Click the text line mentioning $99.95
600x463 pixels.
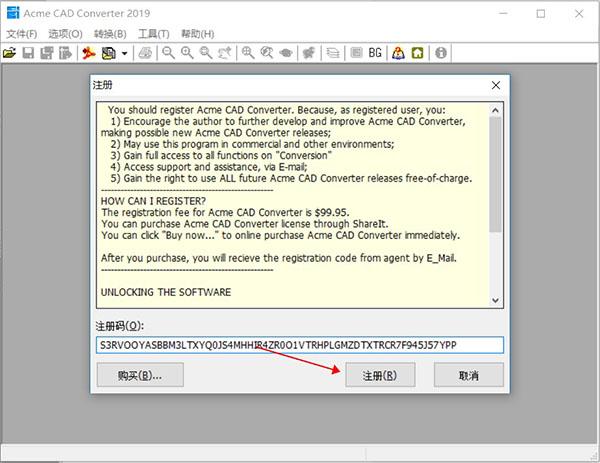pos(225,212)
